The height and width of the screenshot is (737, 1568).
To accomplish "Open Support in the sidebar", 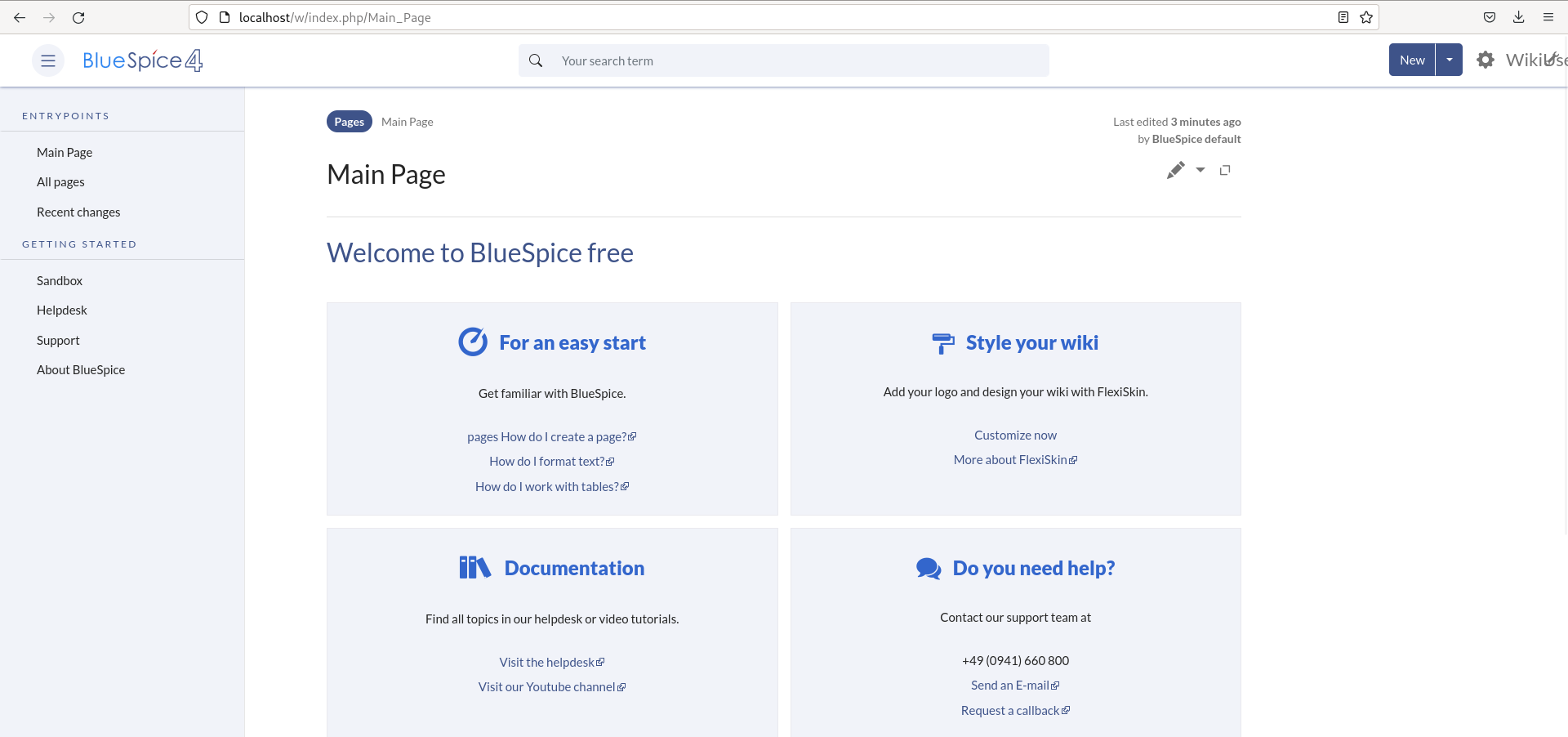I will tap(58, 340).
